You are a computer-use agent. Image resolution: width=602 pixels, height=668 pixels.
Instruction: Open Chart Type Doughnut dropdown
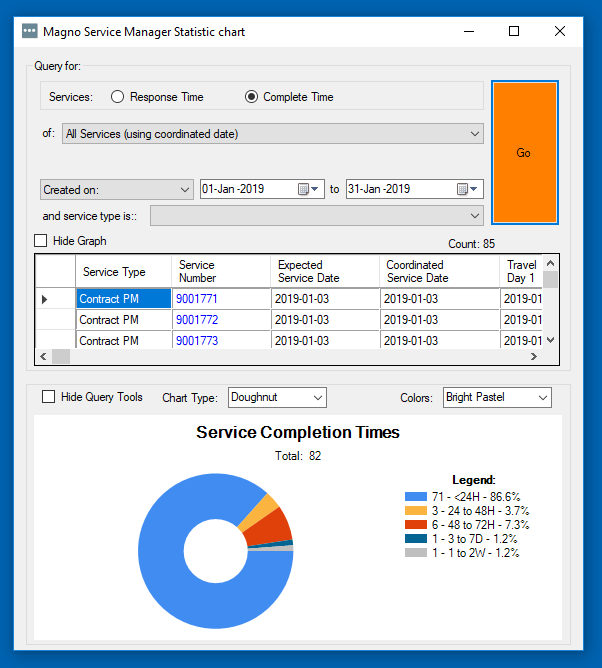click(x=277, y=397)
